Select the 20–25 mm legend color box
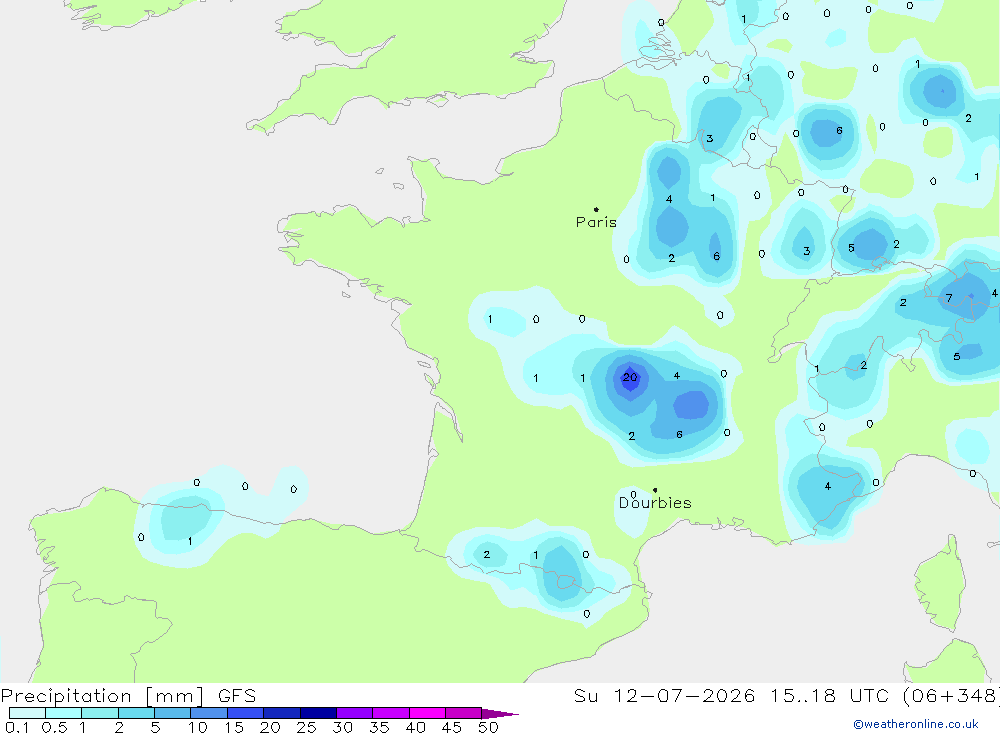The width and height of the screenshot is (1000, 733). tap(282, 713)
